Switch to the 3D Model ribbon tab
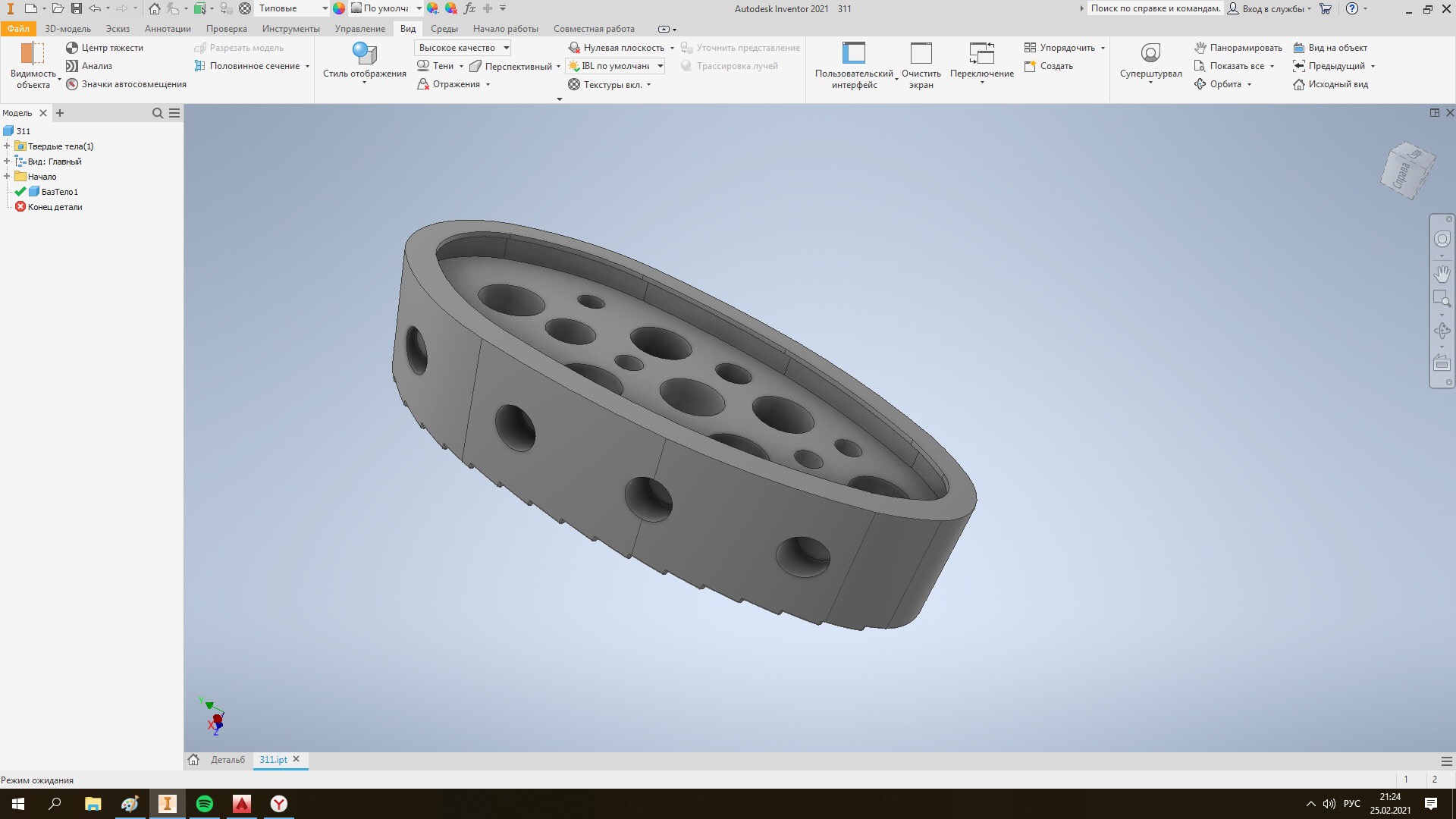Image resolution: width=1456 pixels, height=819 pixels. [x=67, y=29]
